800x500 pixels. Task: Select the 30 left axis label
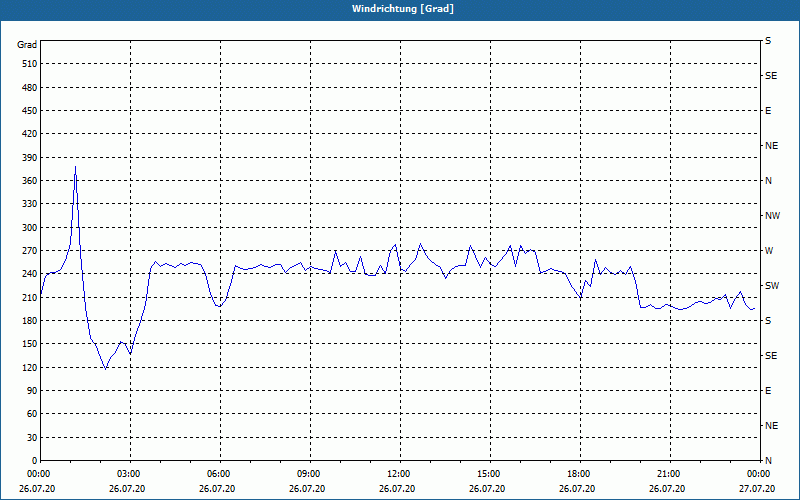coord(31,438)
